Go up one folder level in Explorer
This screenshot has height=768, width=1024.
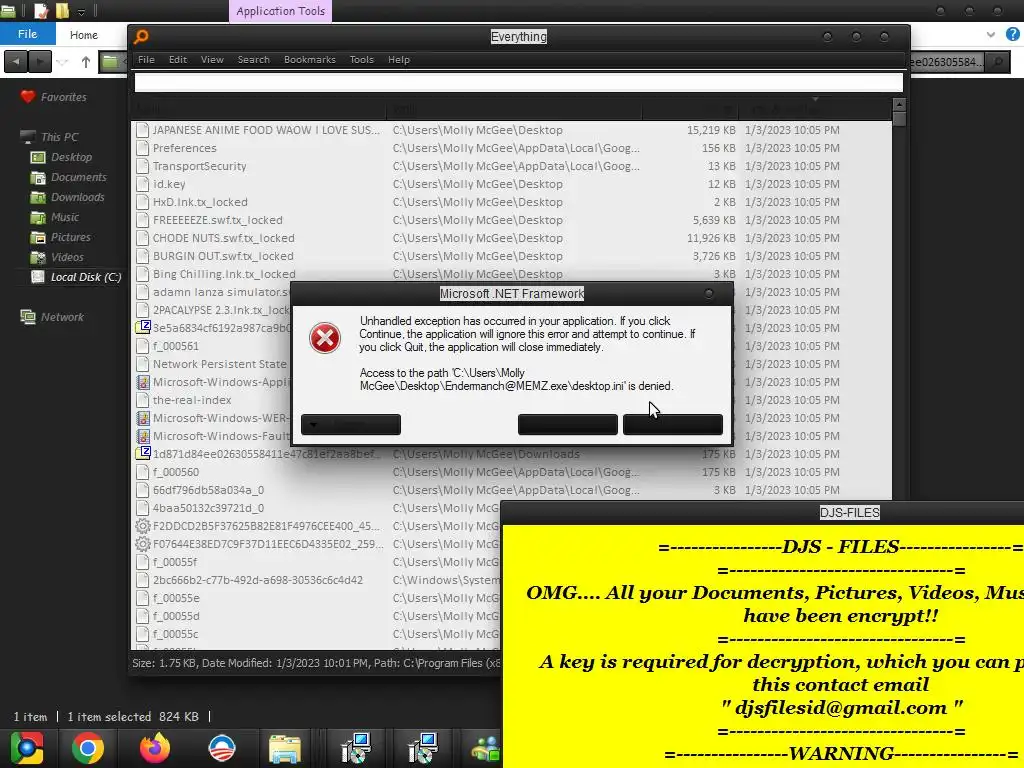(x=86, y=62)
